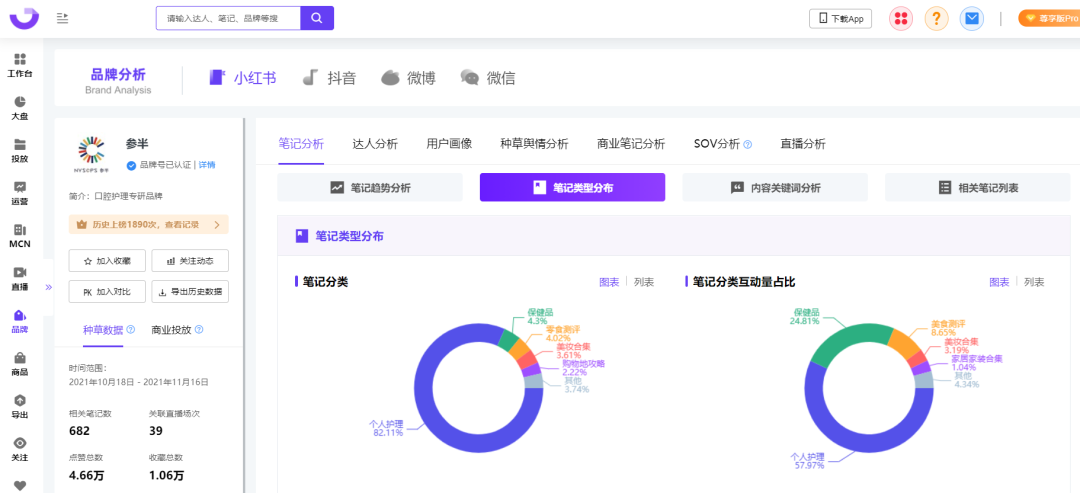Viewport: 1080px width, 493px height.
Task: Open the 笔记分析 tab
Action: pos(301,144)
